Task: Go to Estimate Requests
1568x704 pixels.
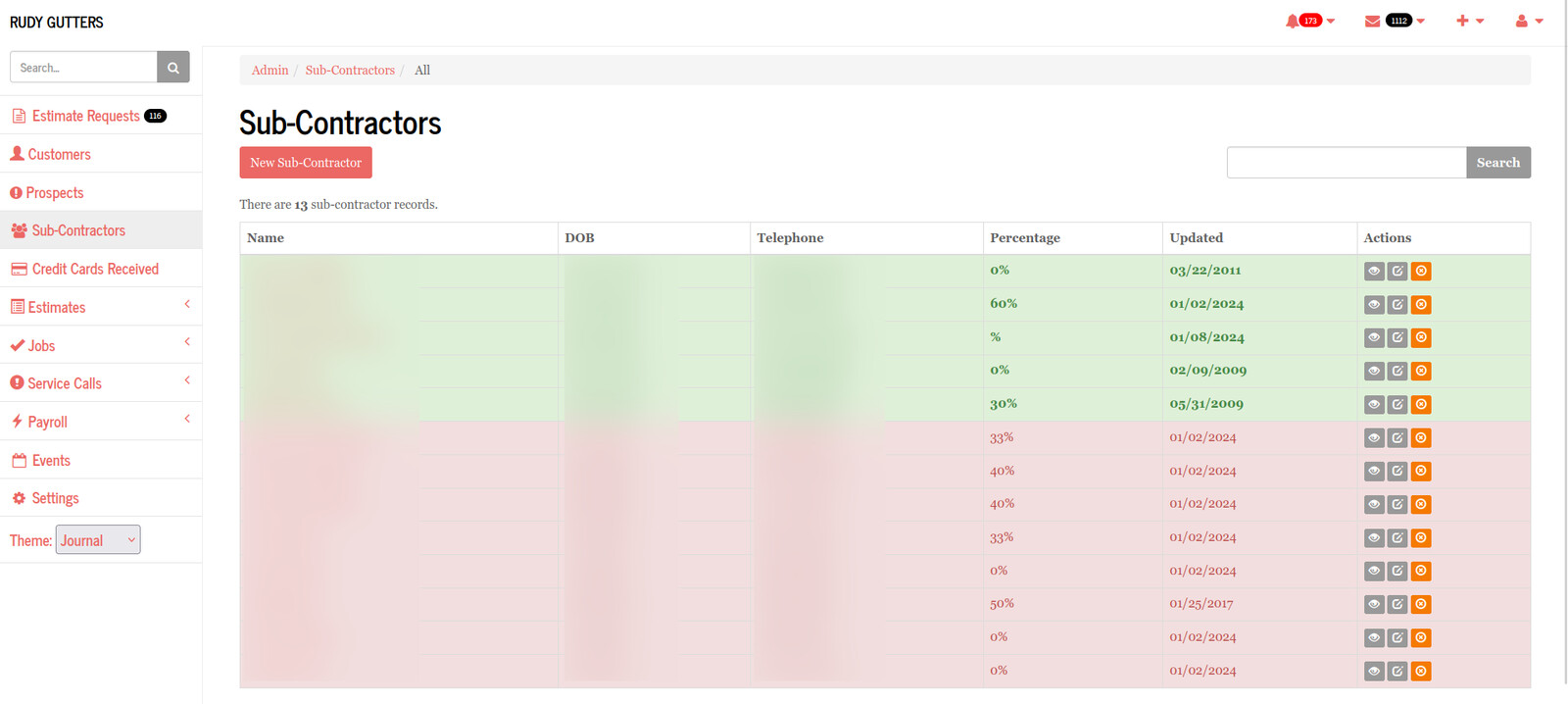Action: click(86, 116)
